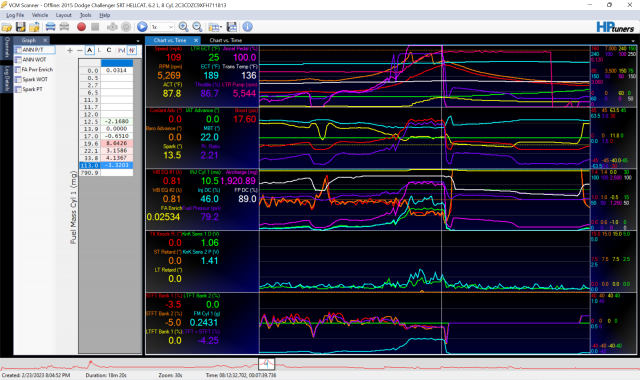This screenshot has height=380, width=640.
Task: Open the Vehicle menu
Action: coord(40,15)
